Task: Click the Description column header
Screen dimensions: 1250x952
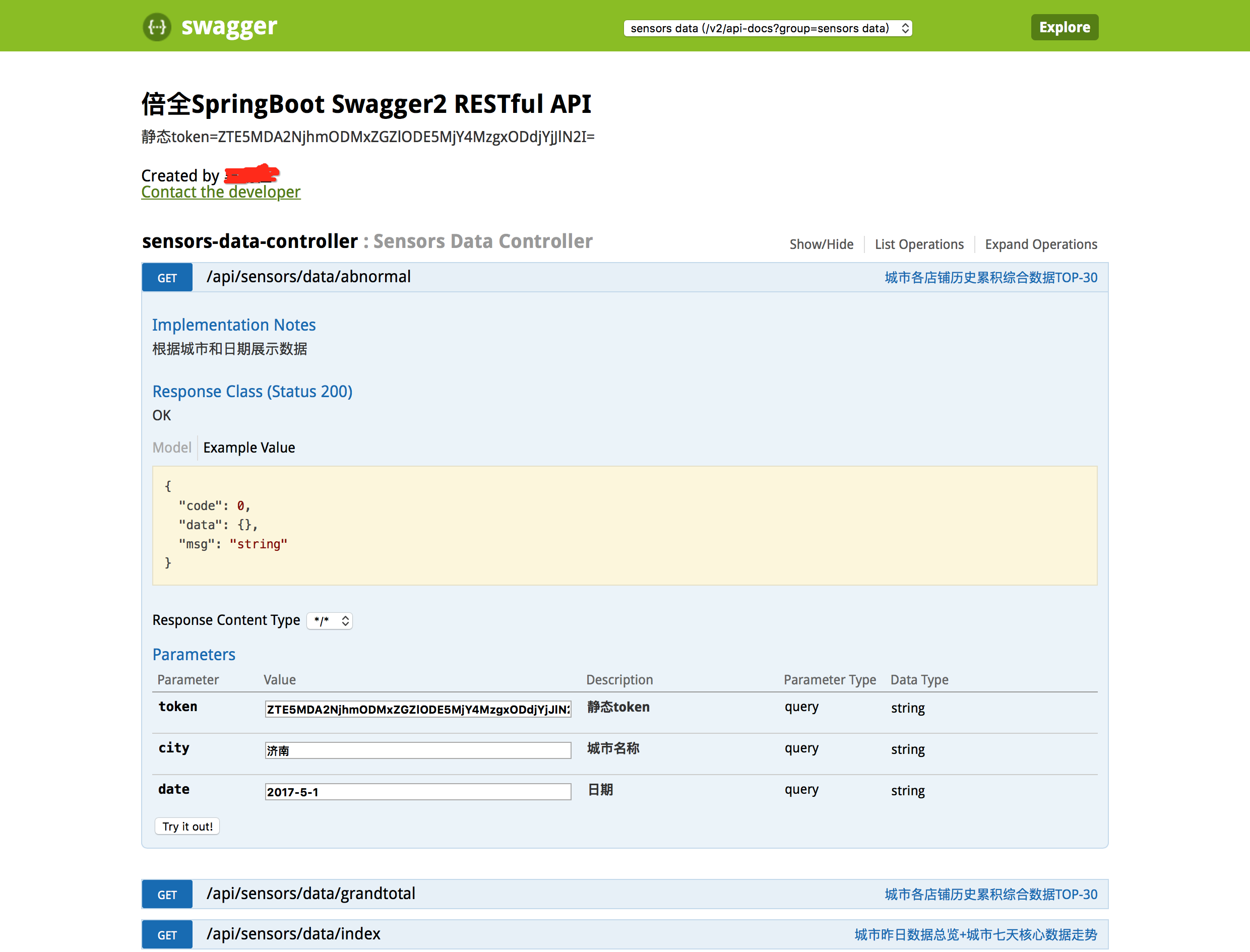Action: [619, 680]
